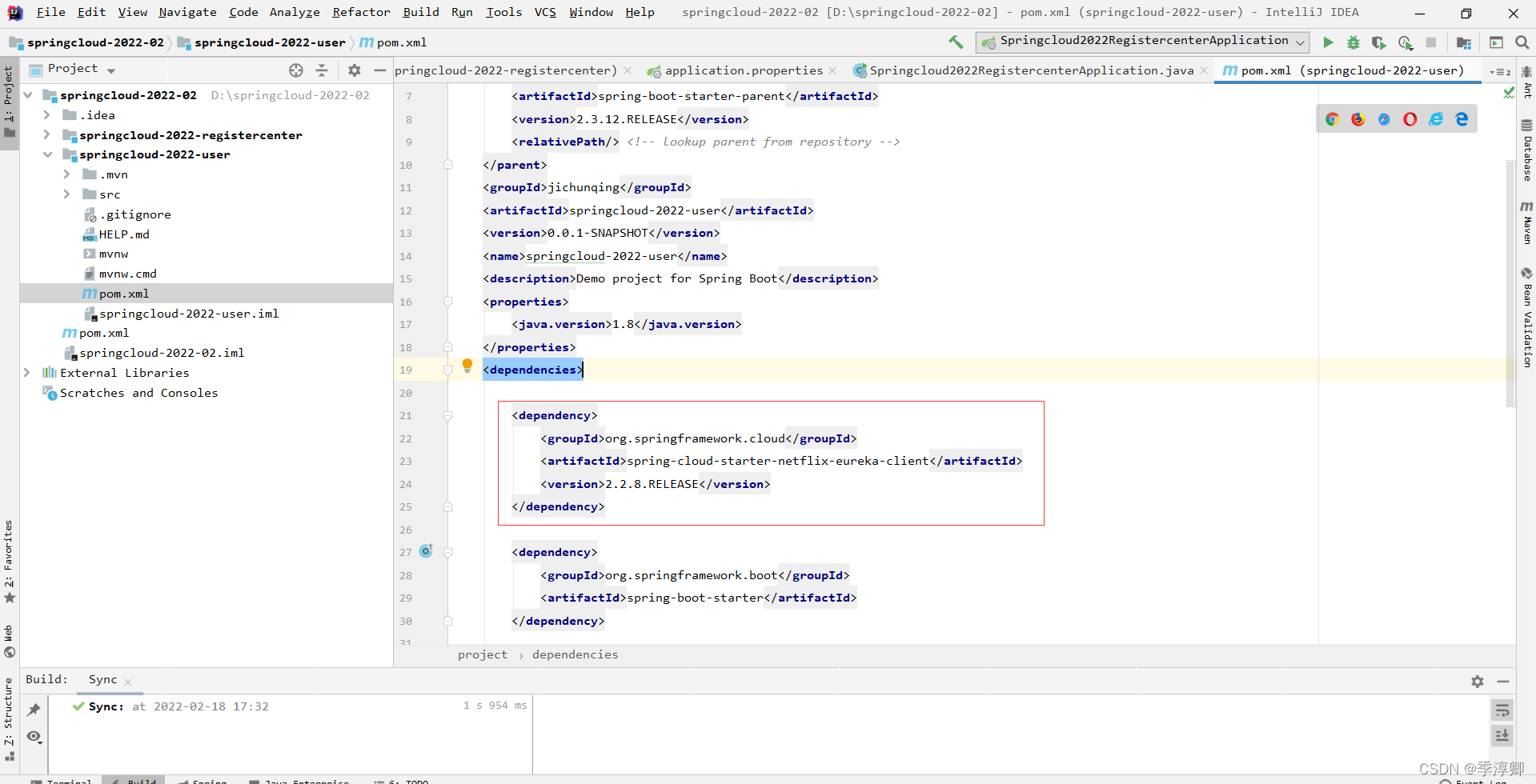The width and height of the screenshot is (1536, 784).
Task: Show hidden editor tabs list
Action: point(1499,71)
